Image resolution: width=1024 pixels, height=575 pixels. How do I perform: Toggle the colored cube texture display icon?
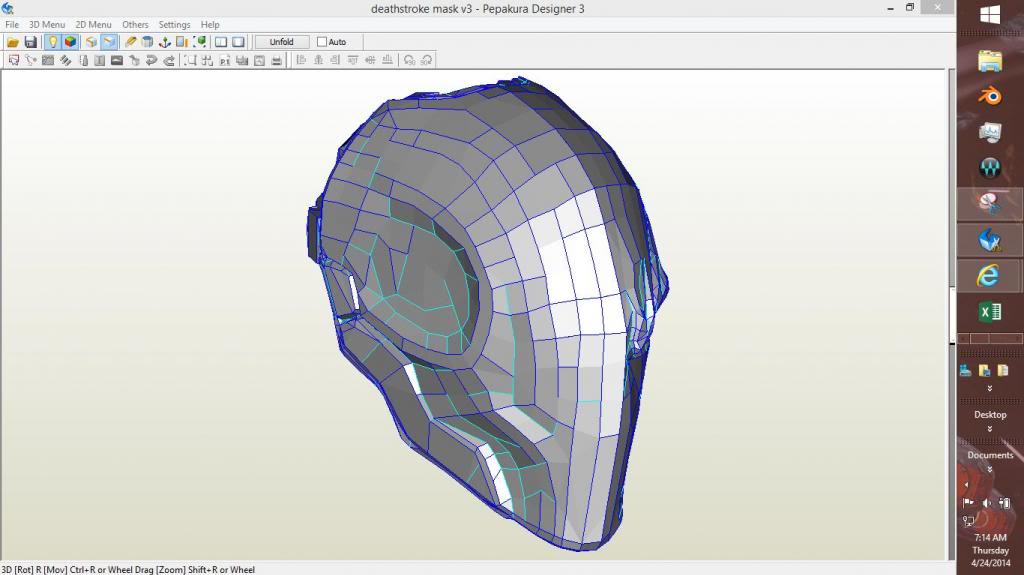[70, 42]
